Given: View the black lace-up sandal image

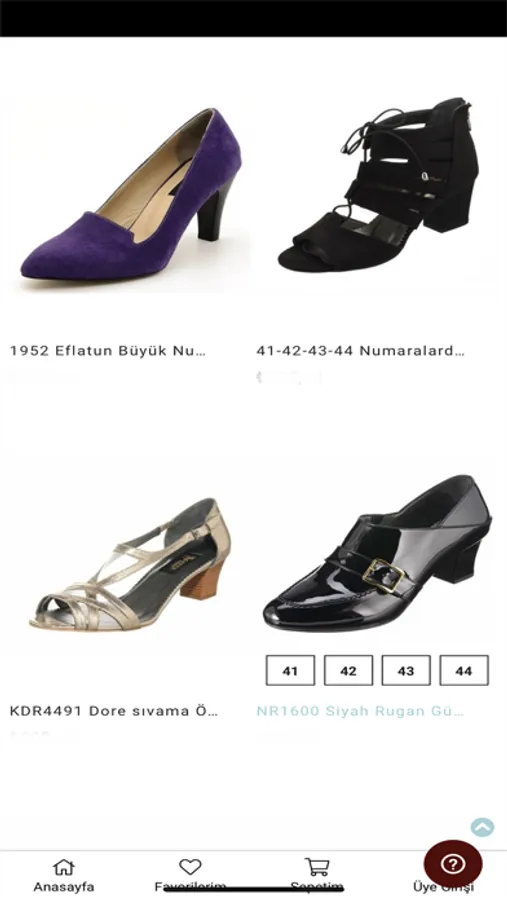Looking at the screenshot, I should coord(379,185).
